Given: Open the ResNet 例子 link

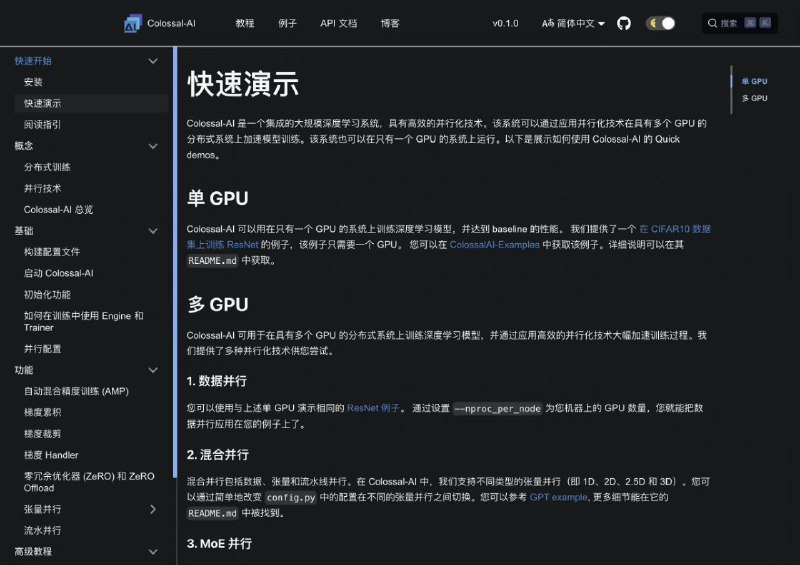Looking at the screenshot, I should [x=373, y=408].
